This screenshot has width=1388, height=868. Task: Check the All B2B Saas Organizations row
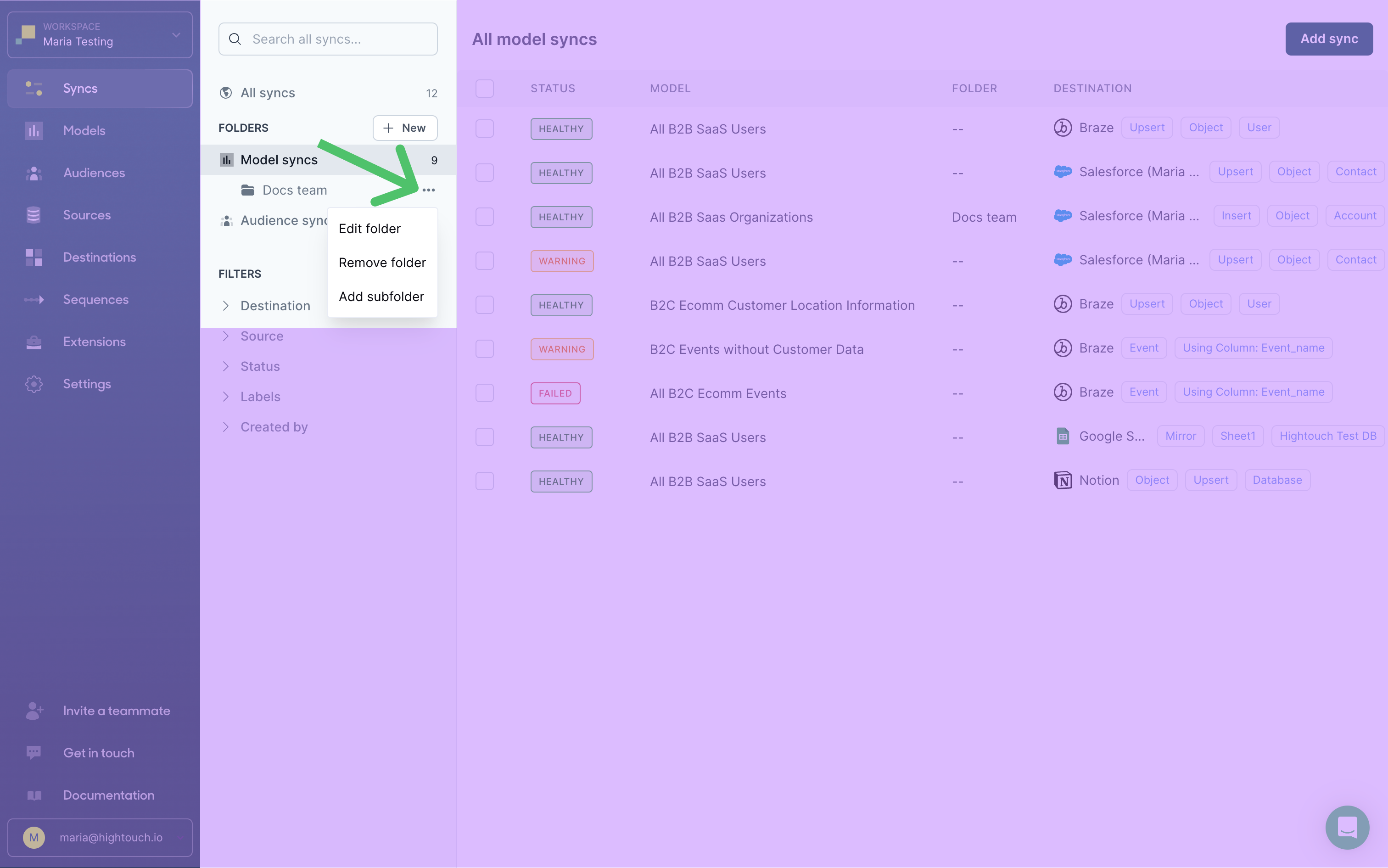485,216
